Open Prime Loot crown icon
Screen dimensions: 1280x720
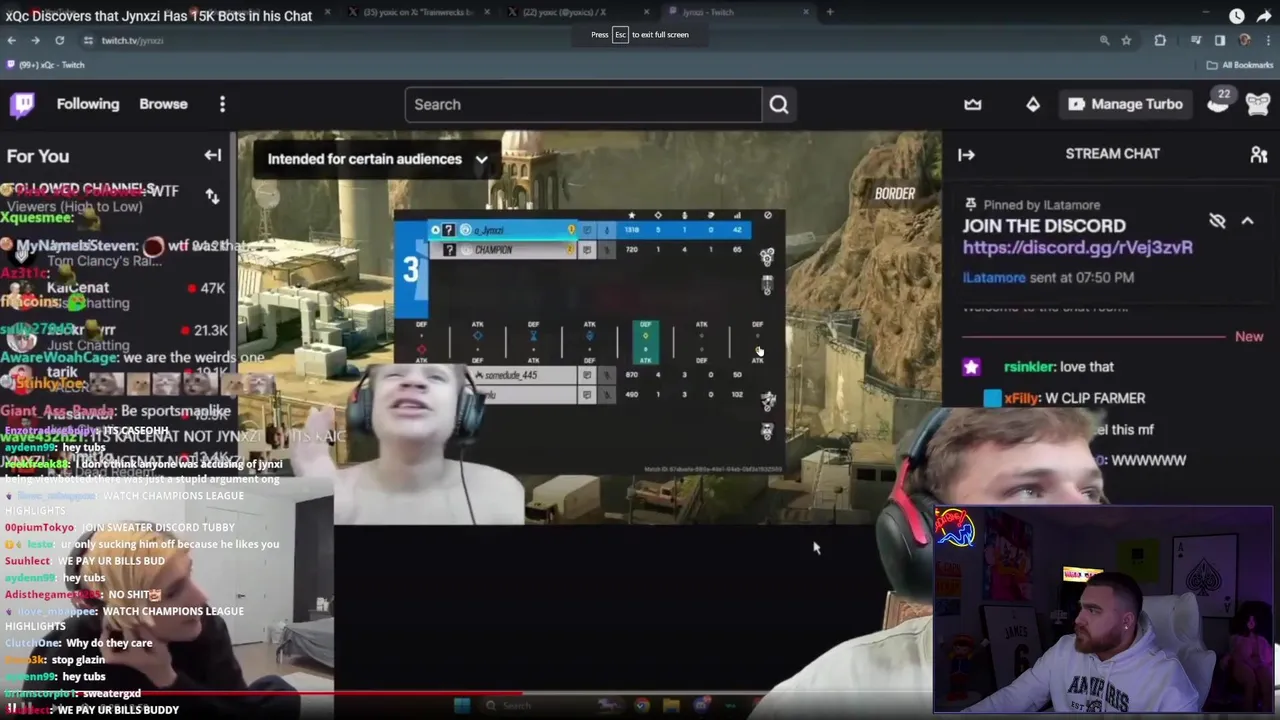point(973,104)
